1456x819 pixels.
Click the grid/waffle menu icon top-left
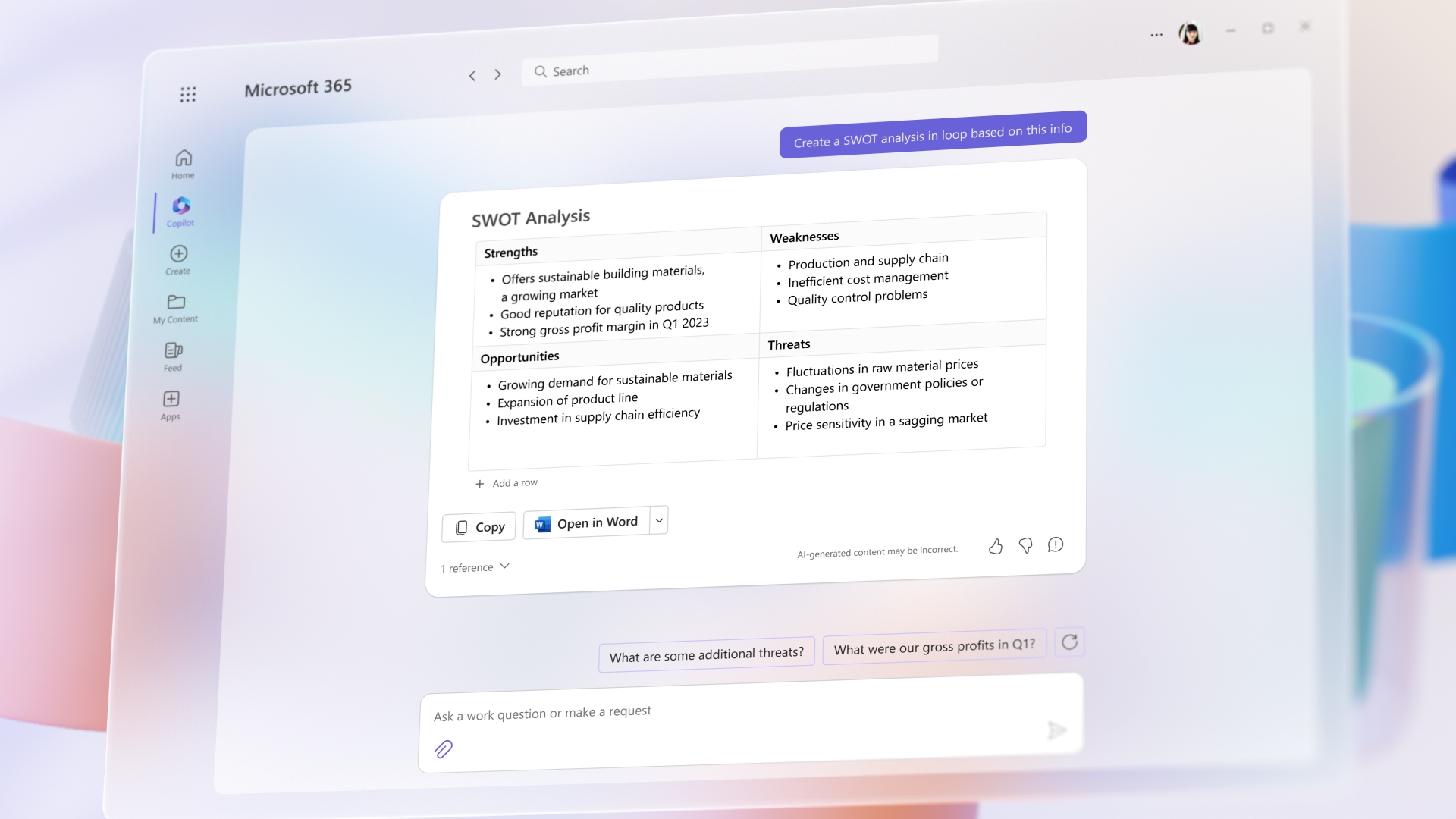(x=188, y=95)
